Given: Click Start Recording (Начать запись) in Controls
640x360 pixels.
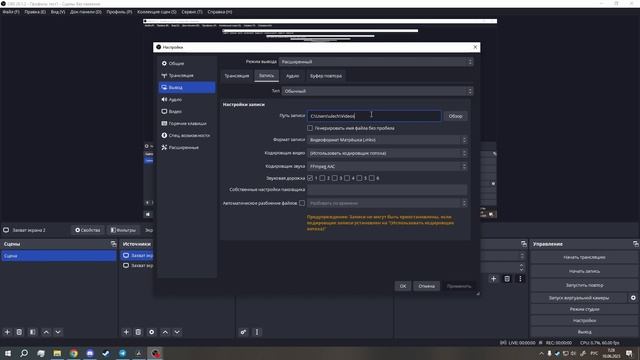Looking at the screenshot, I should pyautogui.click(x=584, y=271).
